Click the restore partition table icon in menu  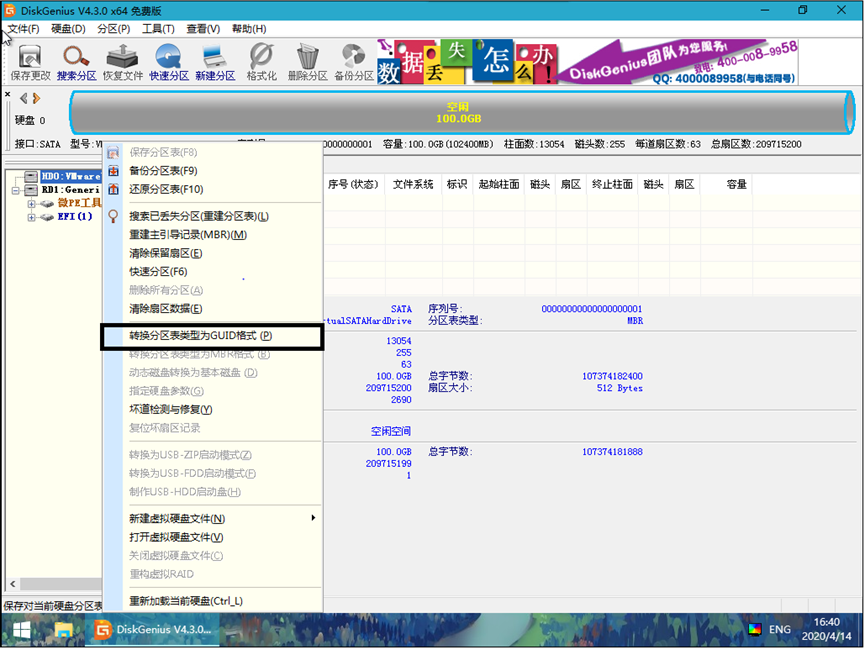click(x=113, y=189)
